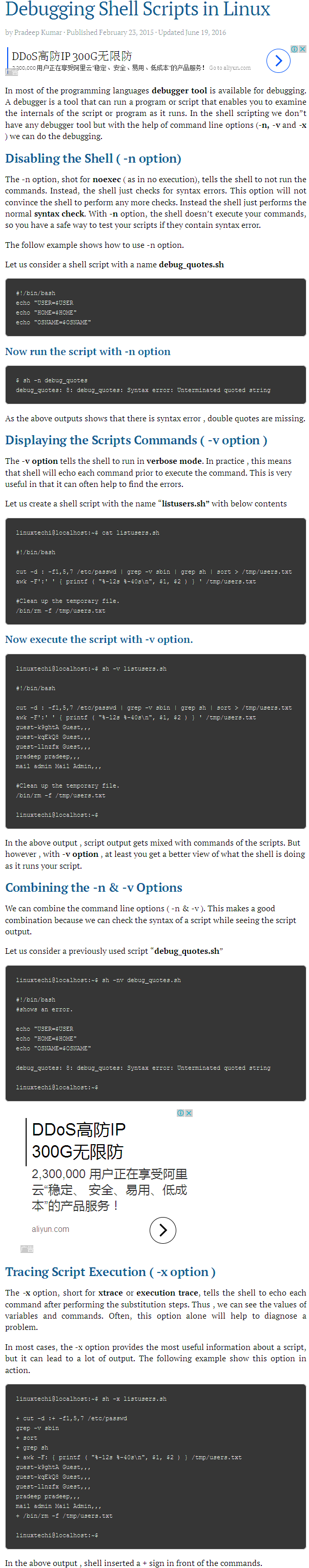309x1568 pixels.
Task: Open the AdChoices info icon on top banner
Action: (295, 49)
